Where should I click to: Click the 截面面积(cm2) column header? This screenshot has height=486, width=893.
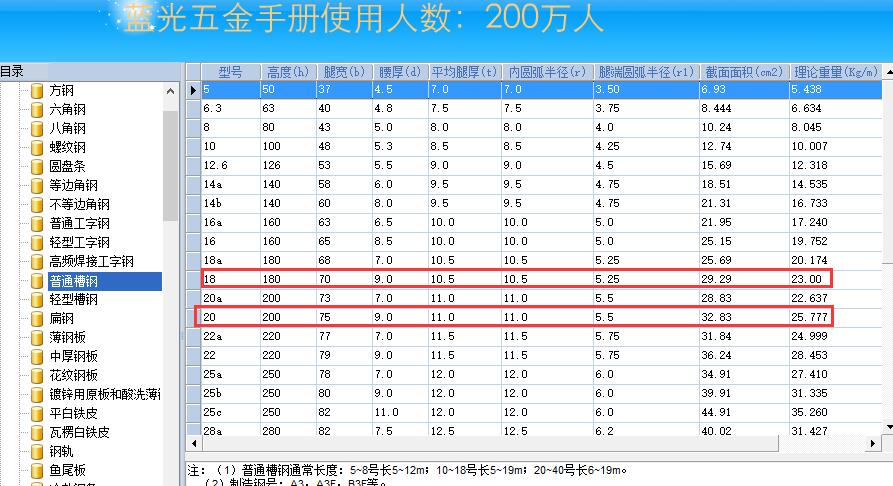coord(744,72)
